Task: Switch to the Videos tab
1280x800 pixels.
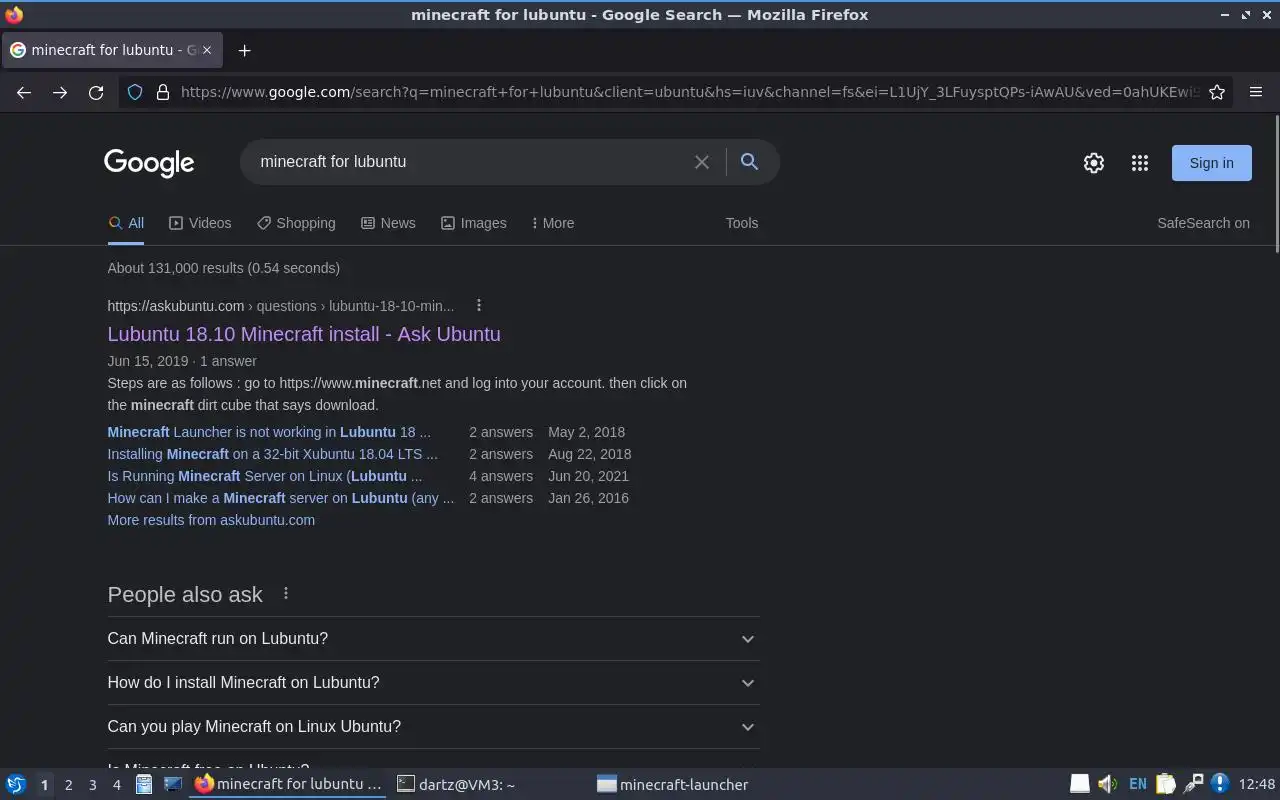Action: (200, 223)
